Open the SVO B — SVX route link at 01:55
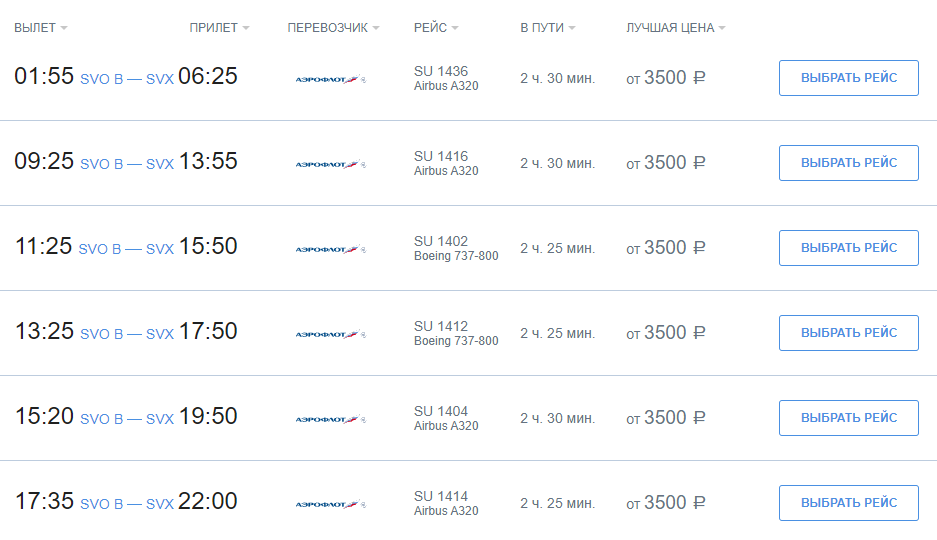 [x=127, y=79]
